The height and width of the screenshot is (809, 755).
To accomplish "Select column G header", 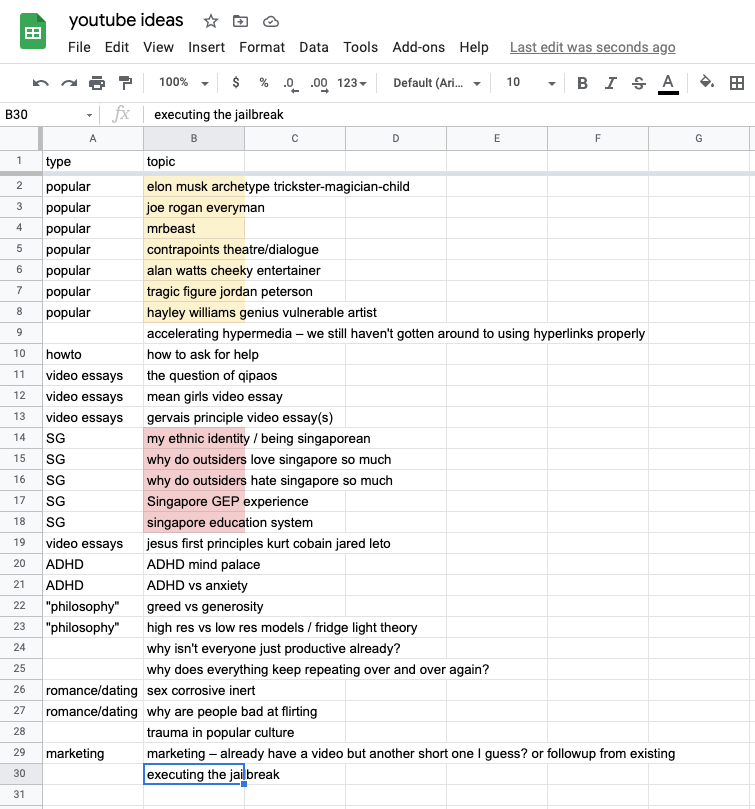I will (699, 138).
